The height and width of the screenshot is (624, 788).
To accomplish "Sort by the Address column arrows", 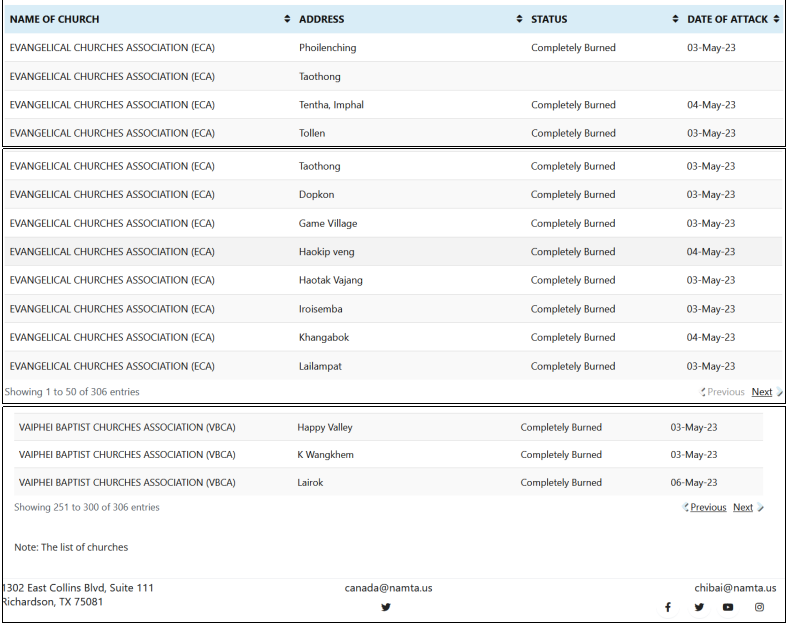I will (x=519, y=19).
